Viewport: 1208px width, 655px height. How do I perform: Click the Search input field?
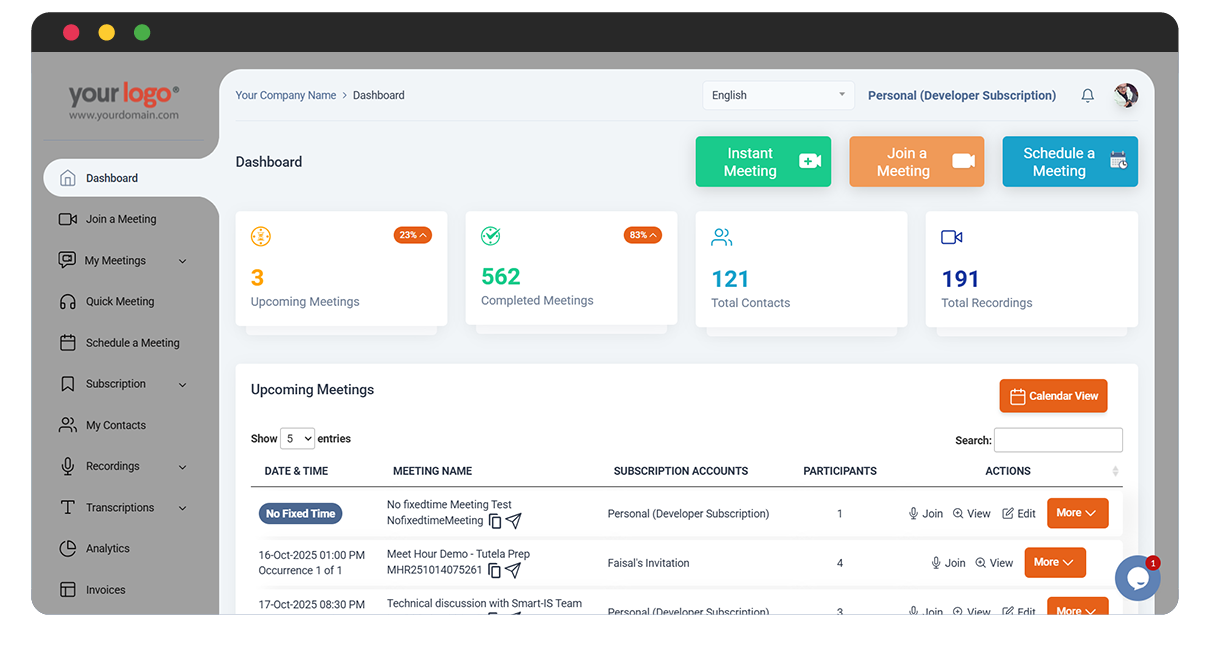[1058, 440]
